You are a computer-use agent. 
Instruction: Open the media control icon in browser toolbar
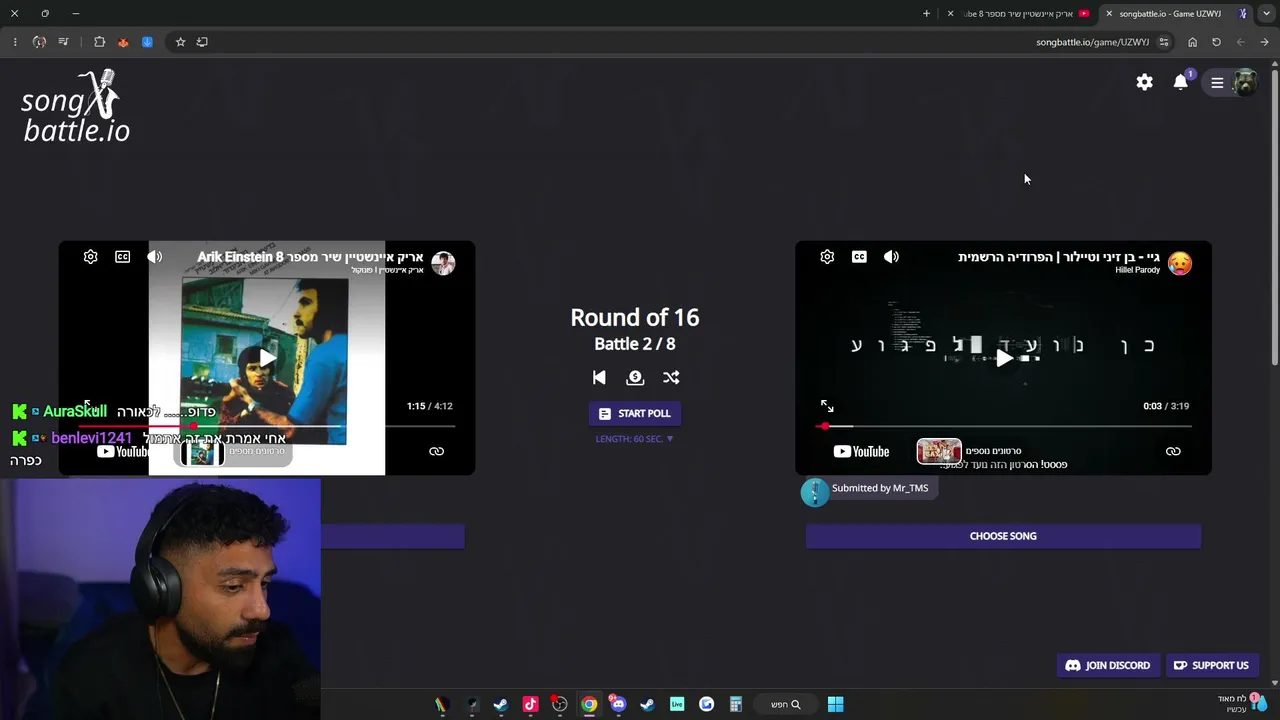(63, 42)
